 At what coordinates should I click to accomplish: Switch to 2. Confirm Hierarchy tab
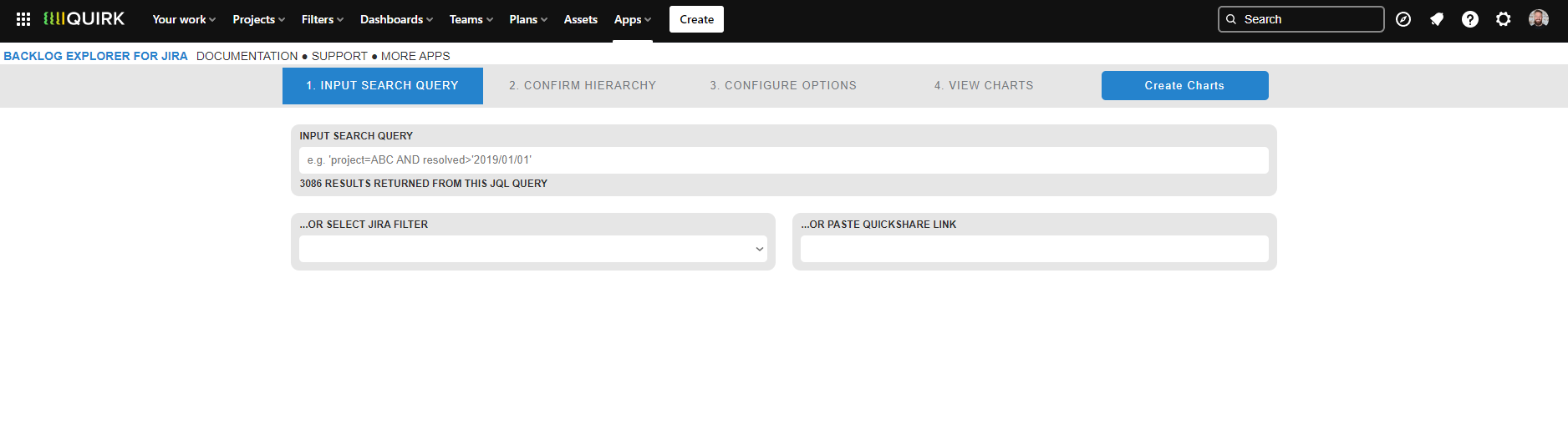pyautogui.click(x=583, y=85)
